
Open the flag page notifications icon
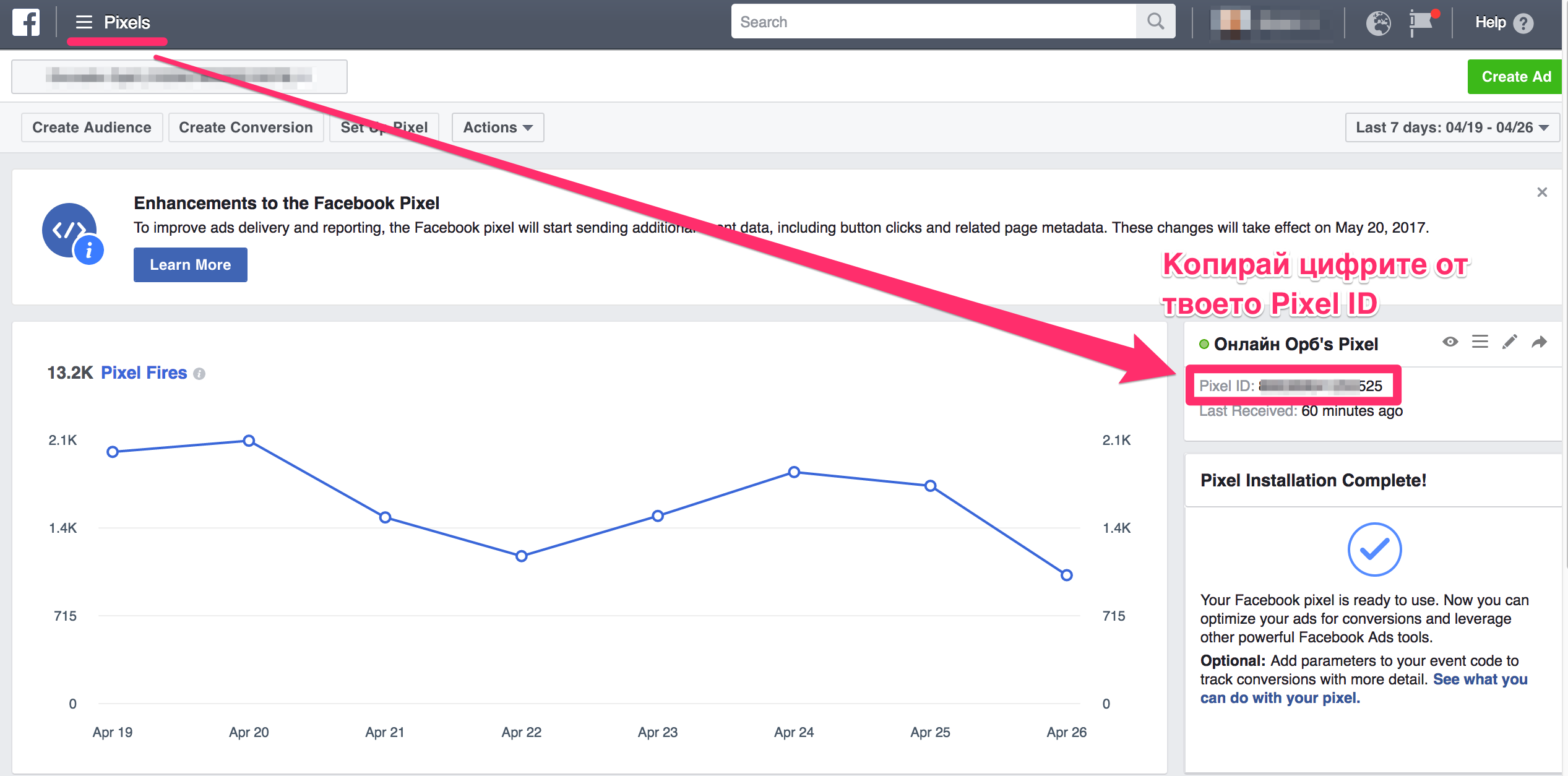[1422, 23]
